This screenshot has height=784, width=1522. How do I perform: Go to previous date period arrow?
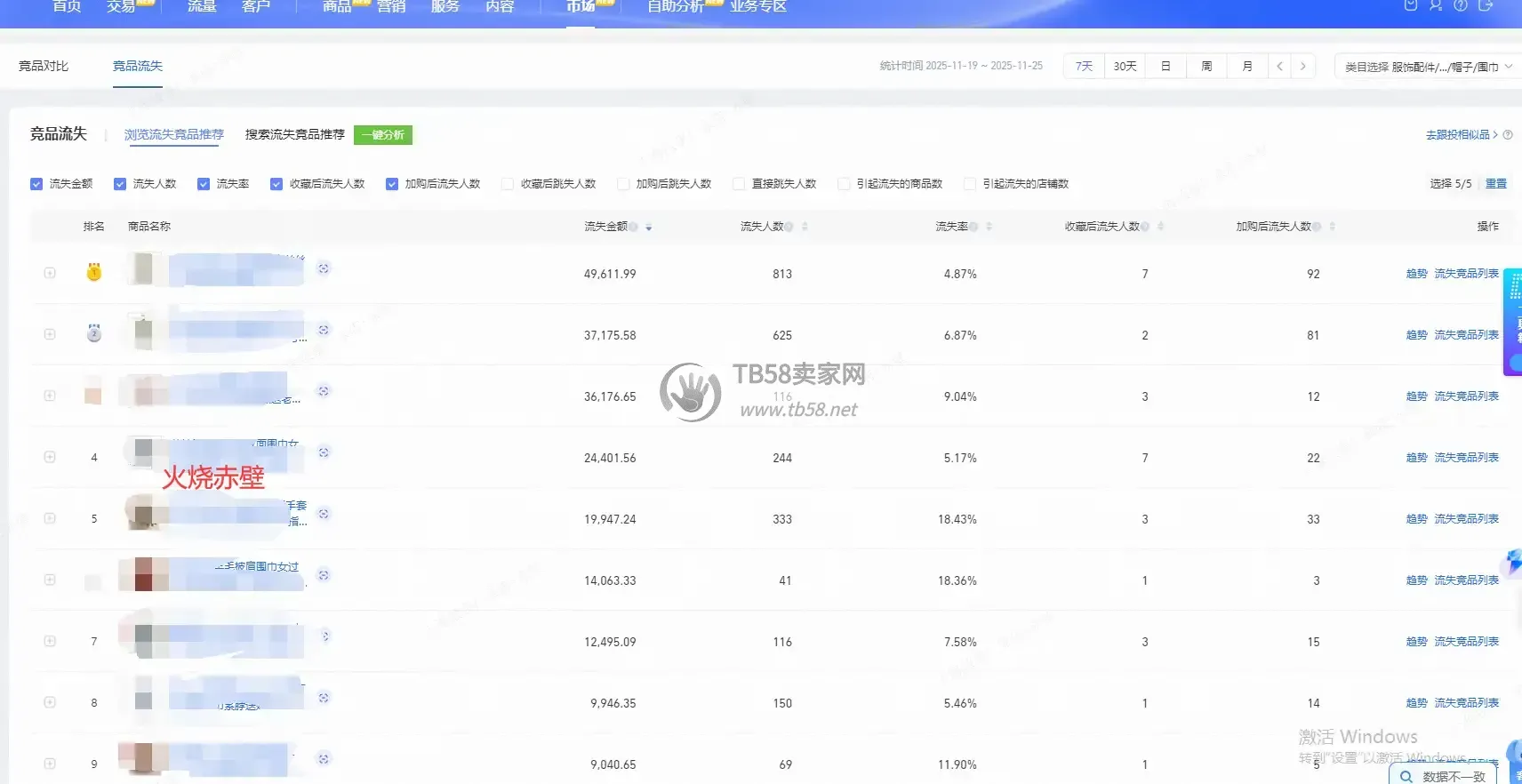[1279, 66]
